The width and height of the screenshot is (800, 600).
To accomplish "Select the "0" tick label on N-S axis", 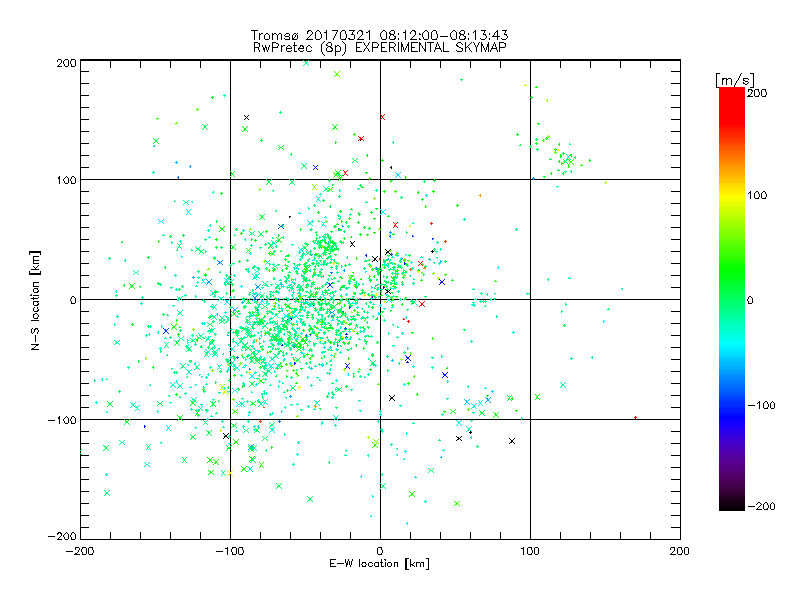I will (73, 300).
